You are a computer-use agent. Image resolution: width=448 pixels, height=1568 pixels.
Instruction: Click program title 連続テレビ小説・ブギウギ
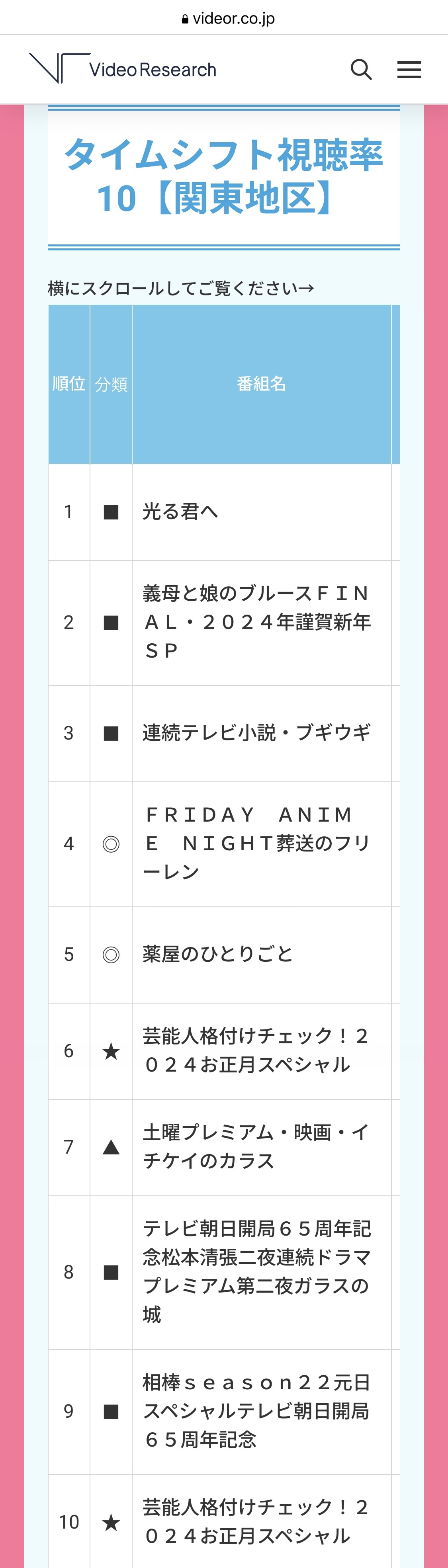click(256, 733)
